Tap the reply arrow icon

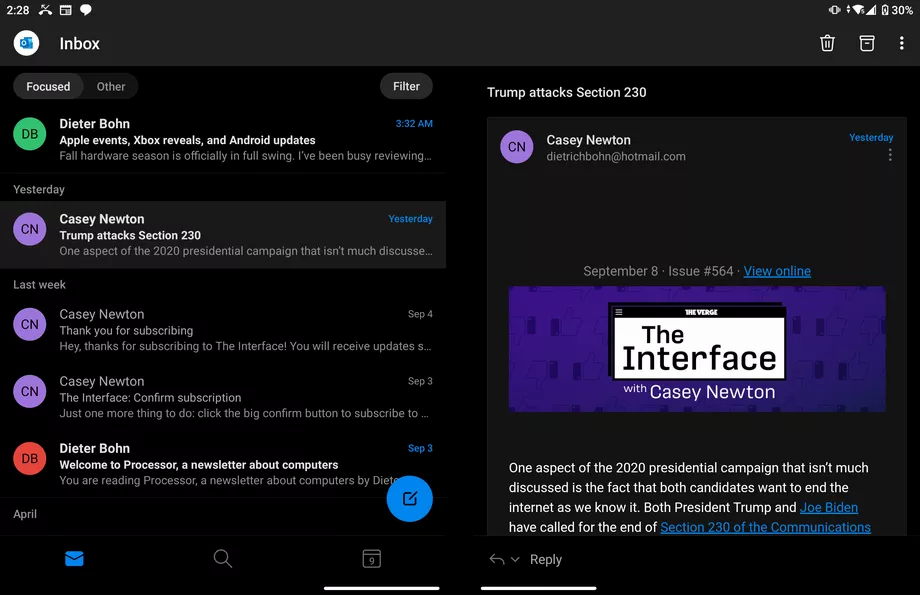point(496,559)
